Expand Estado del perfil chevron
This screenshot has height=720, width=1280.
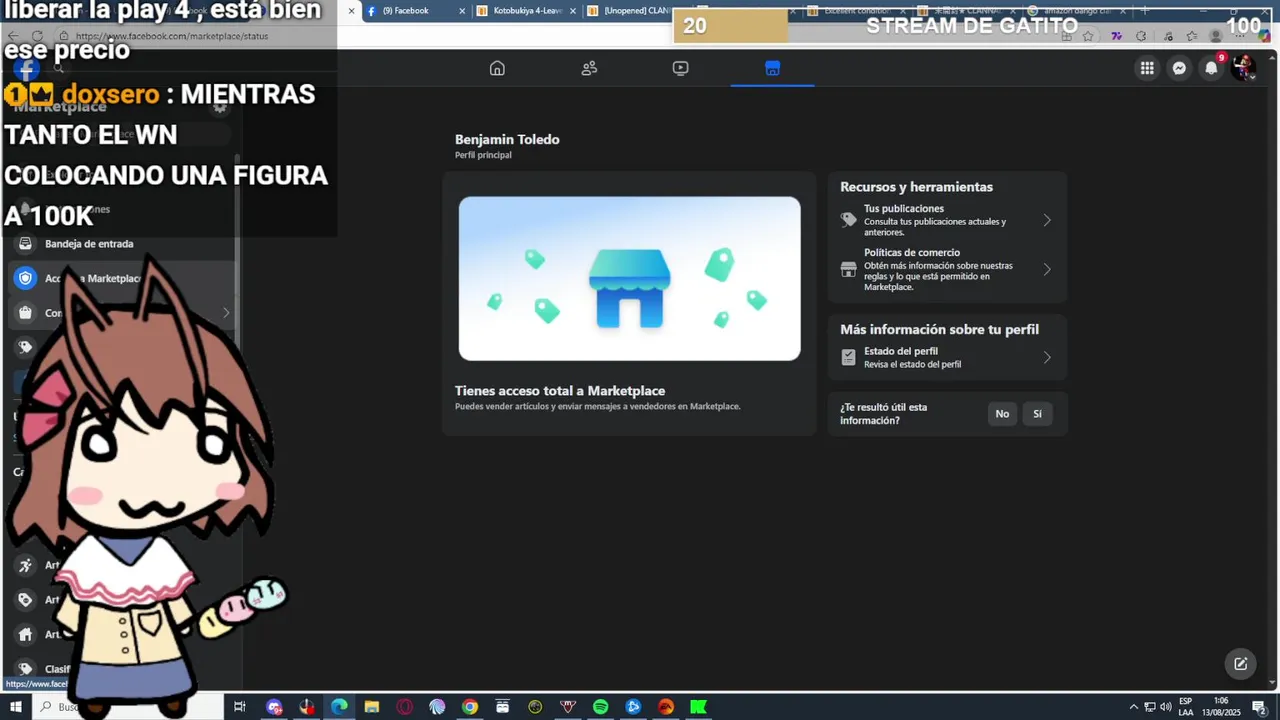(x=1047, y=357)
